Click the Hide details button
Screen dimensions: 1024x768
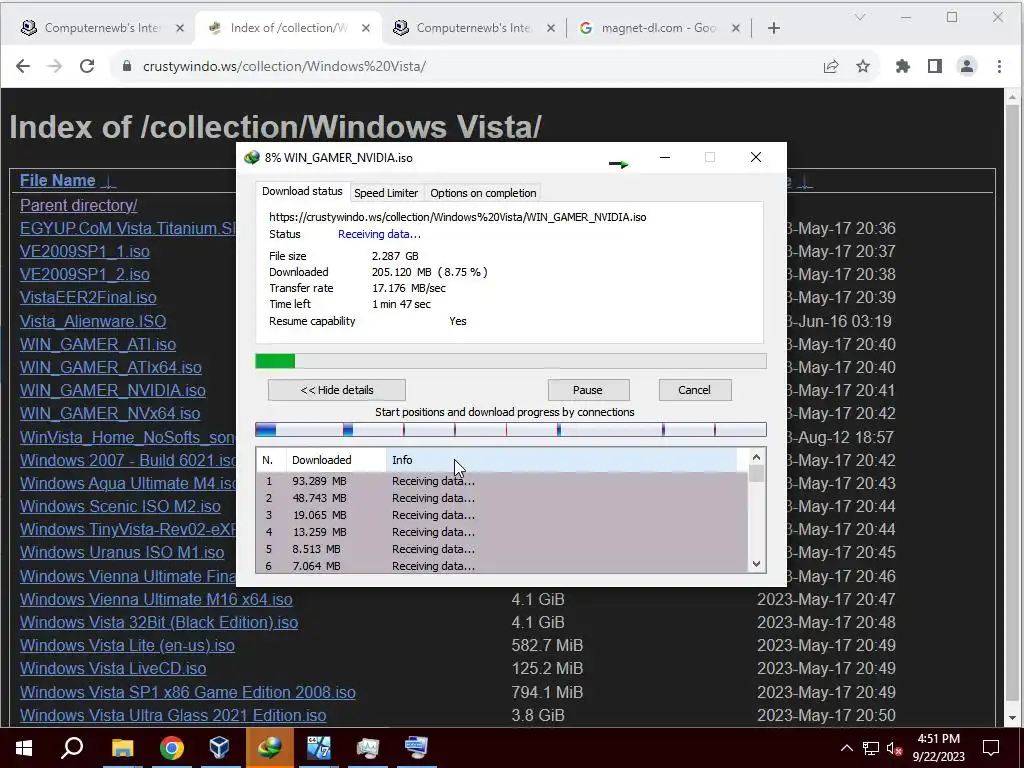pyautogui.click(x=337, y=390)
